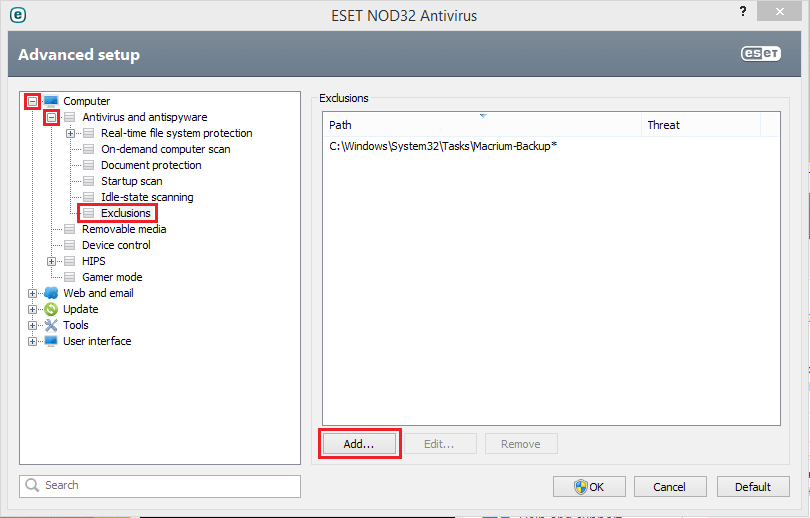This screenshot has width=810, height=518.
Task: Select User interface in the tree
Action: tap(97, 341)
